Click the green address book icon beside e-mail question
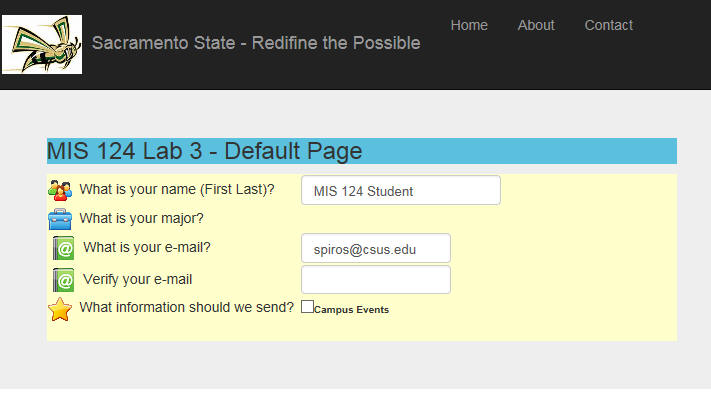Viewport: 711px width, 396px height. tap(63, 248)
